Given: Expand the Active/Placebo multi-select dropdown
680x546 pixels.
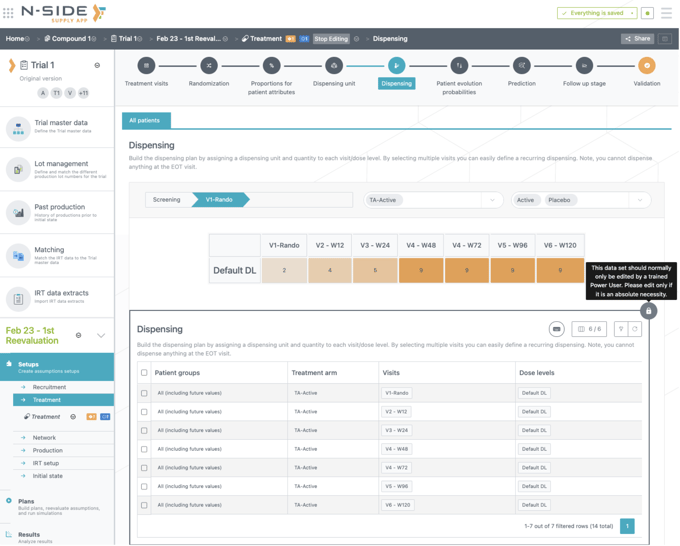Looking at the screenshot, I should tap(580, 200).
